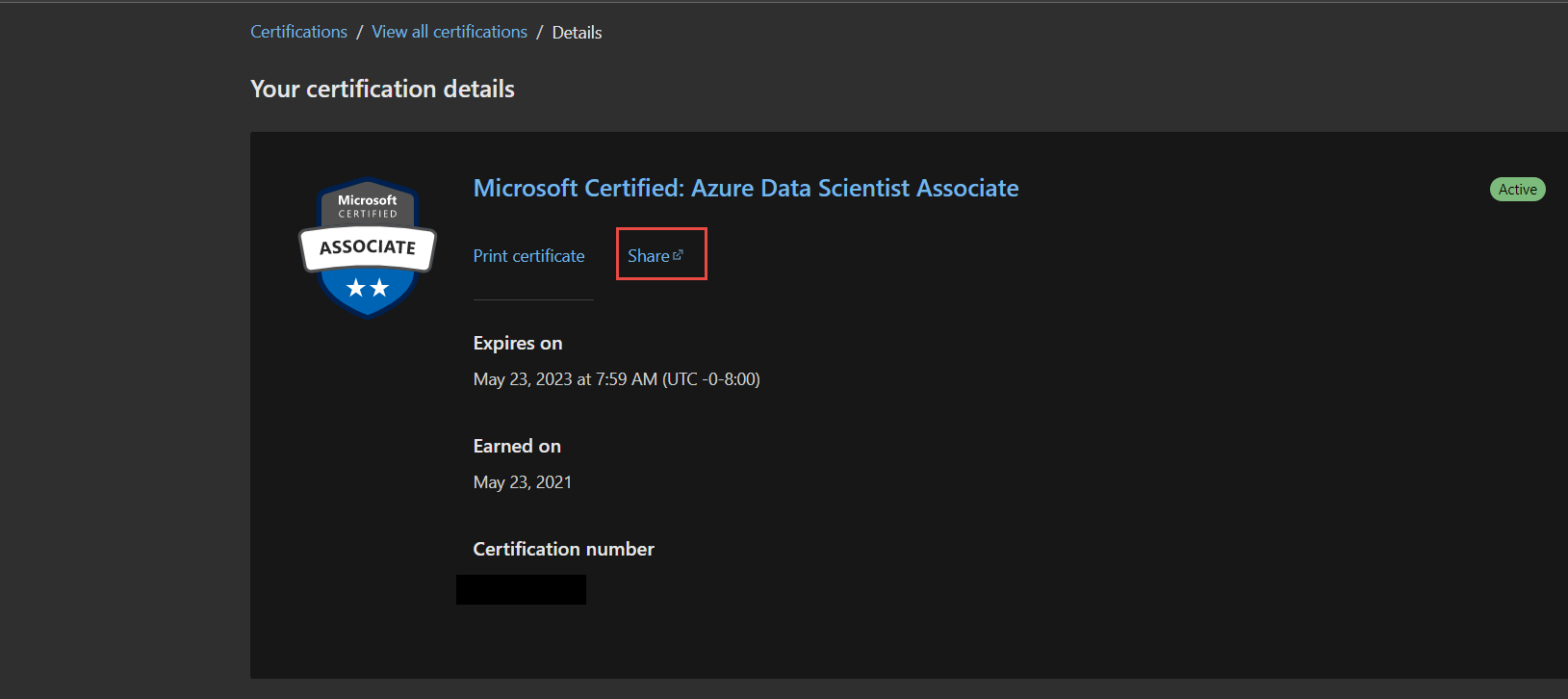
Task: Click the Details breadcrumb text
Action: [x=577, y=33]
